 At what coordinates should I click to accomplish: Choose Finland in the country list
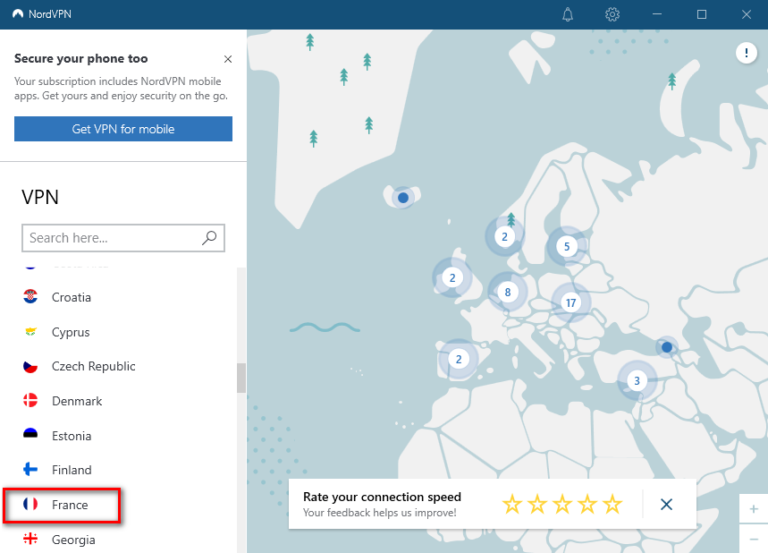[x=71, y=470]
